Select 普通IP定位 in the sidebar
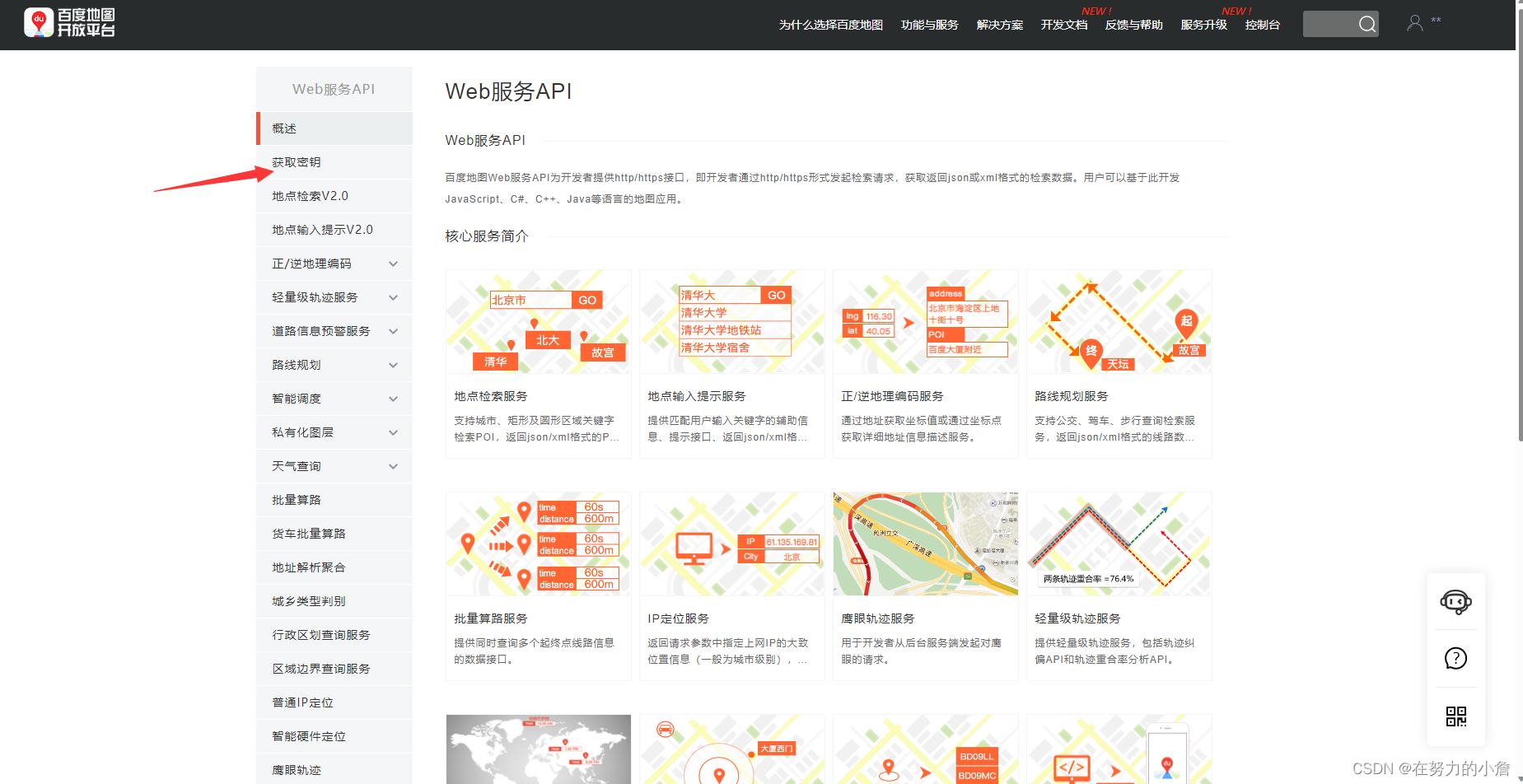Screen dimensions: 1523x784 [x=334, y=702]
